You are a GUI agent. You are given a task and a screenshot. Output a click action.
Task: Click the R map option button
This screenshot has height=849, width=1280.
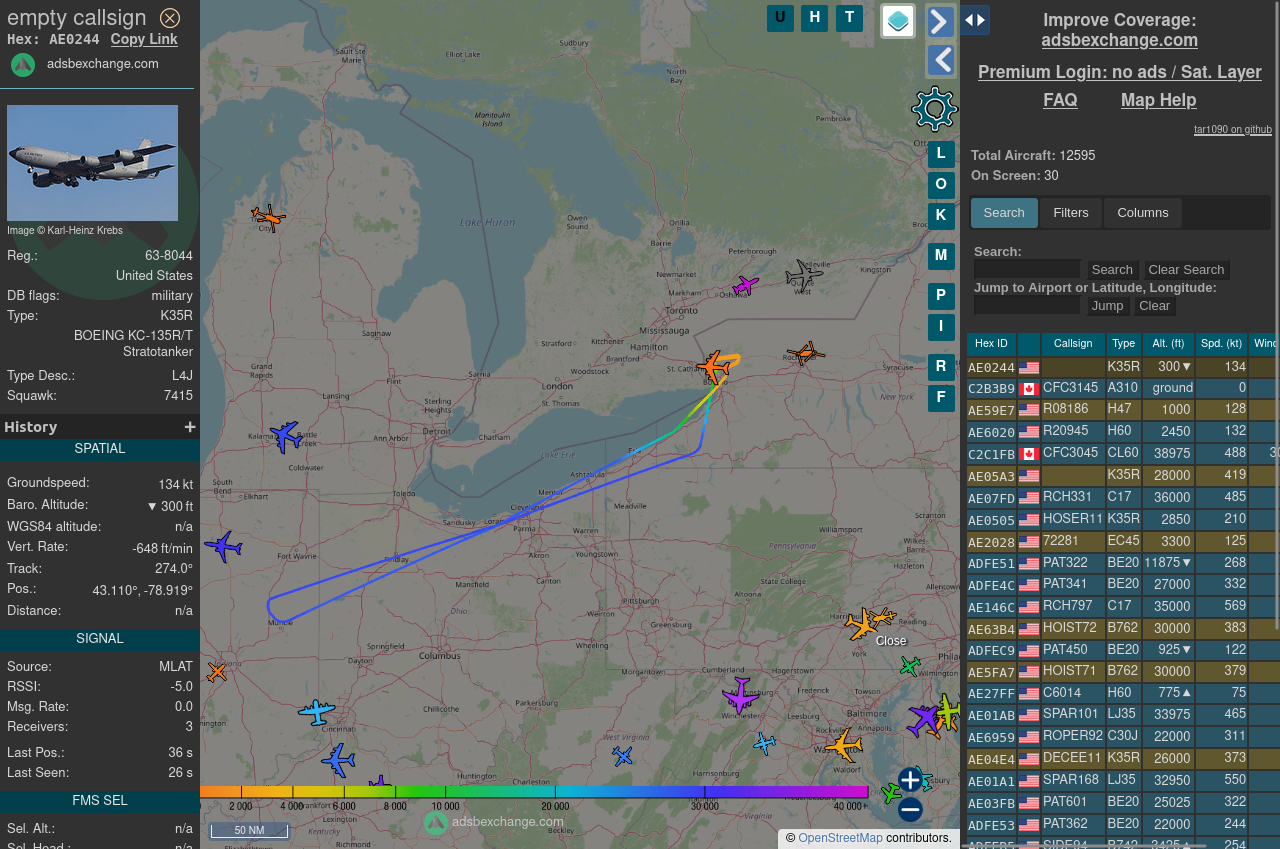point(941,367)
